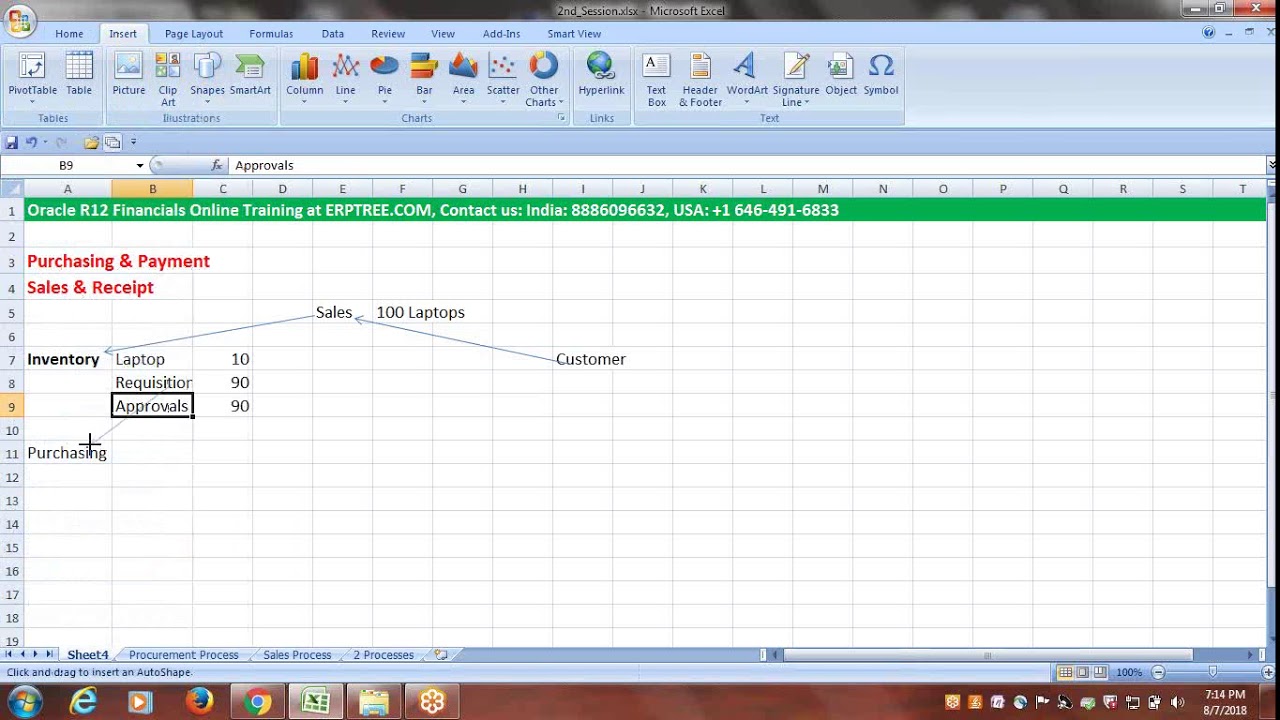The width and height of the screenshot is (1280, 720).
Task: Open the Undo history dropdown arrow
Action: pos(45,142)
